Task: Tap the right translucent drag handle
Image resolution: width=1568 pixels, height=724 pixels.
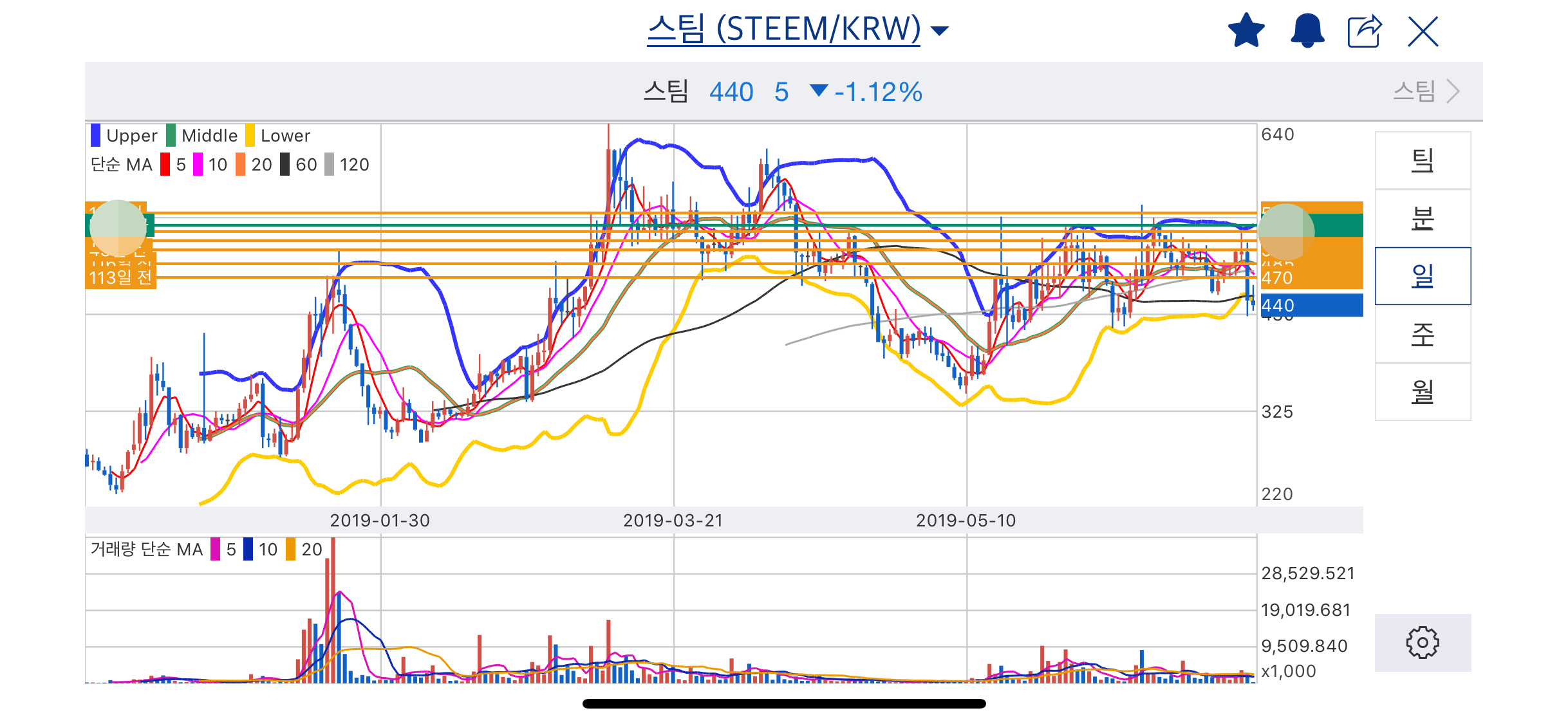Action: point(1287,232)
